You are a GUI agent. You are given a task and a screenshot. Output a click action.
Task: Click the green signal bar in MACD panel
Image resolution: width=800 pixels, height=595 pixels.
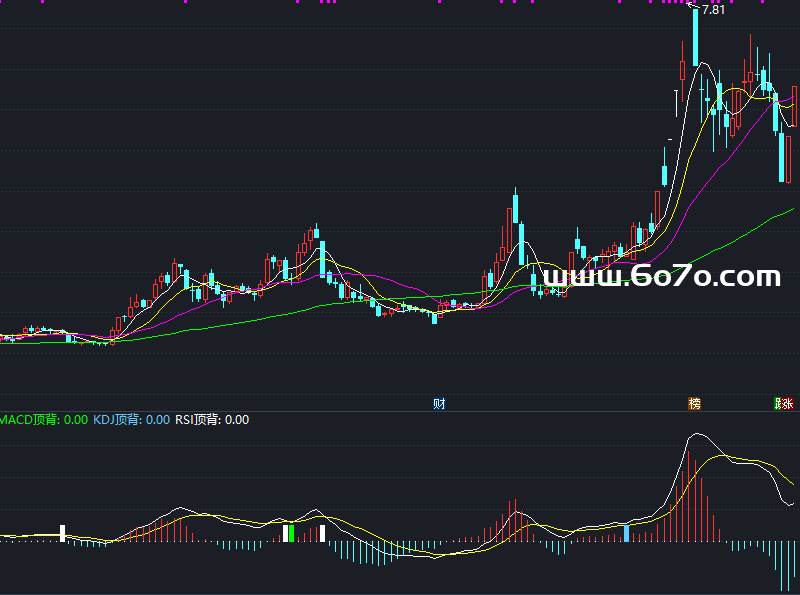(289, 533)
